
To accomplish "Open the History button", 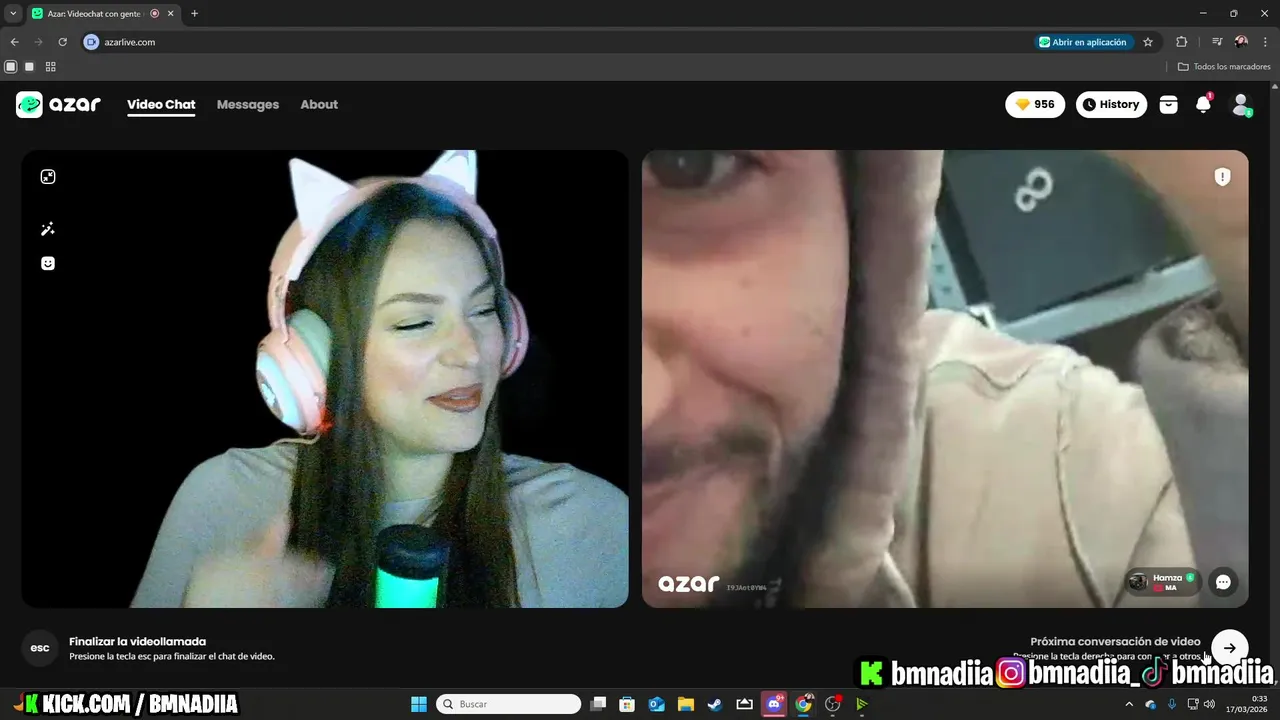I will pyautogui.click(x=1111, y=104).
